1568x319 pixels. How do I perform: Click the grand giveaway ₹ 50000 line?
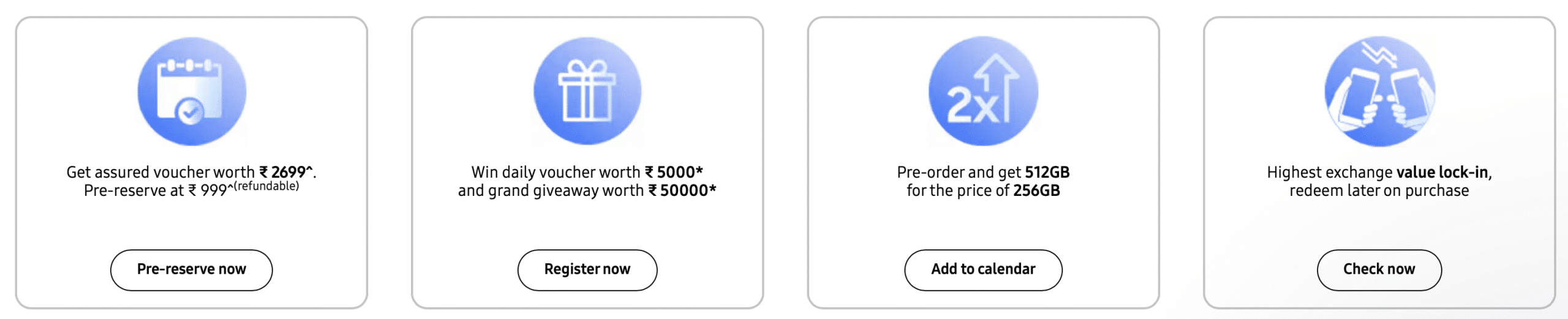tap(587, 191)
